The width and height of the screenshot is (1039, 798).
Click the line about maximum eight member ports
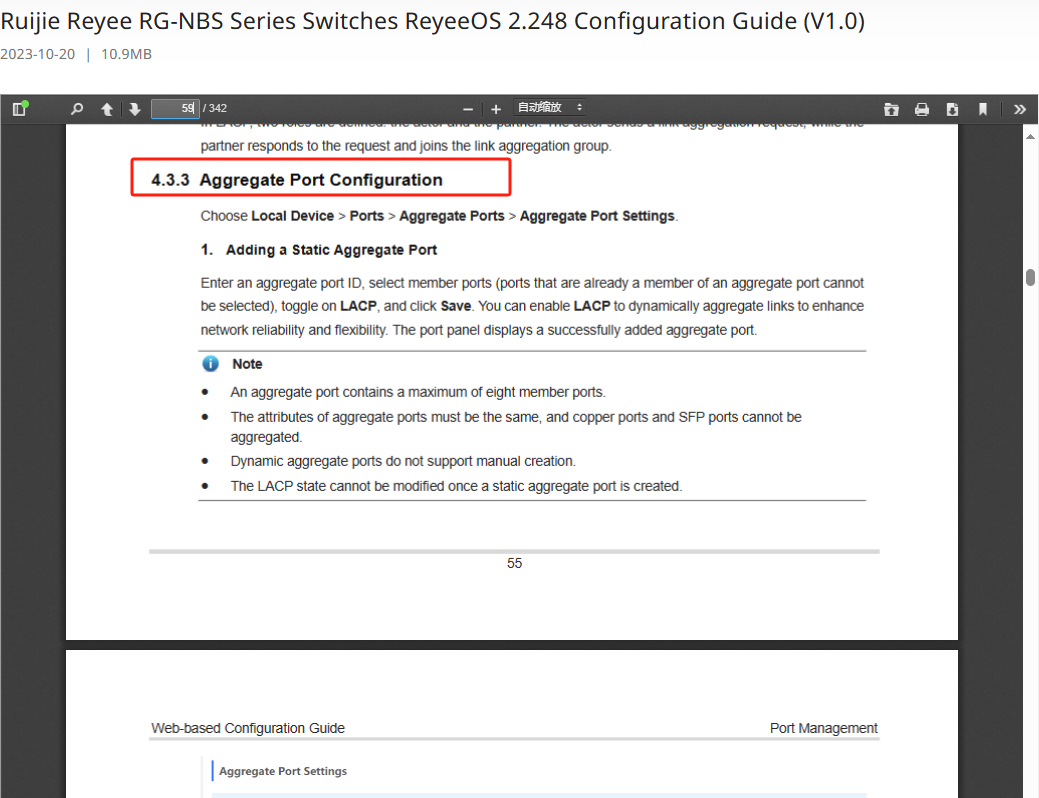click(417, 392)
